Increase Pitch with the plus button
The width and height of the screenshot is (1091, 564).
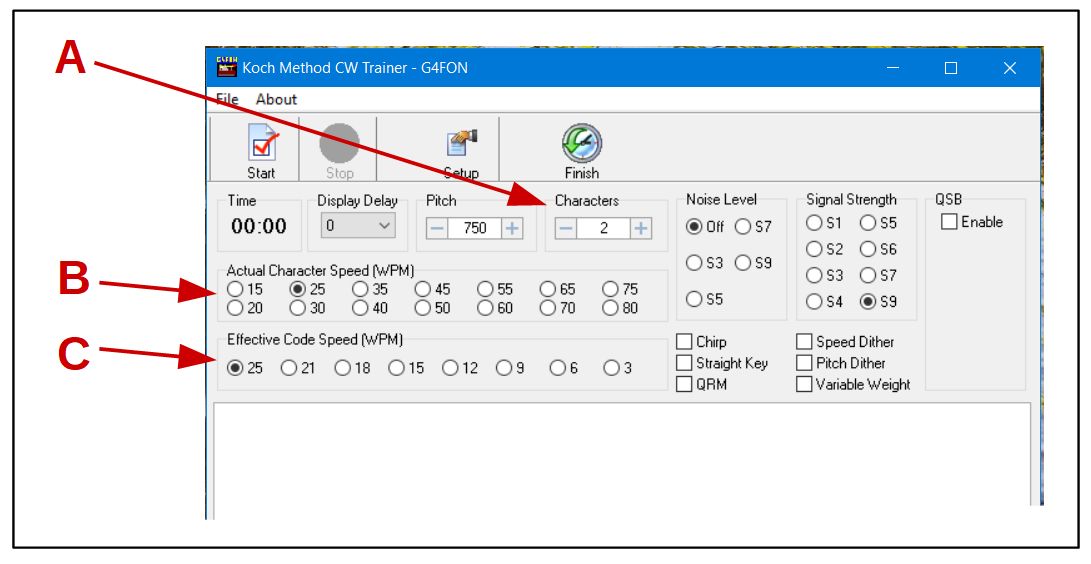[512, 228]
